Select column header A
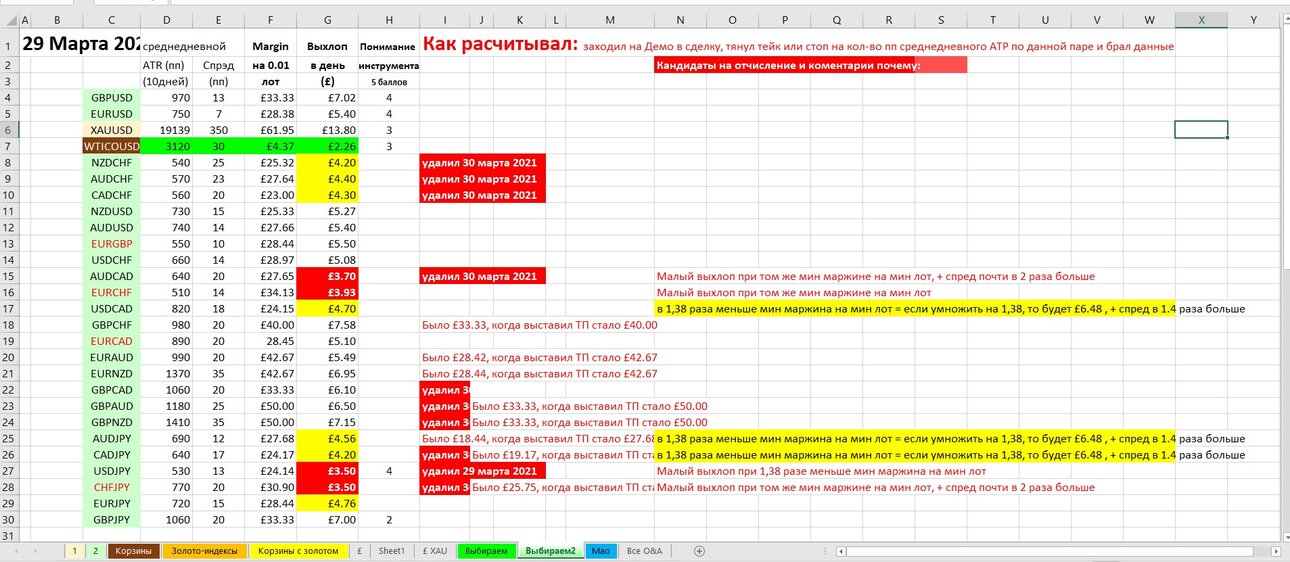This screenshot has height=562, width=1290. [x=24, y=19]
